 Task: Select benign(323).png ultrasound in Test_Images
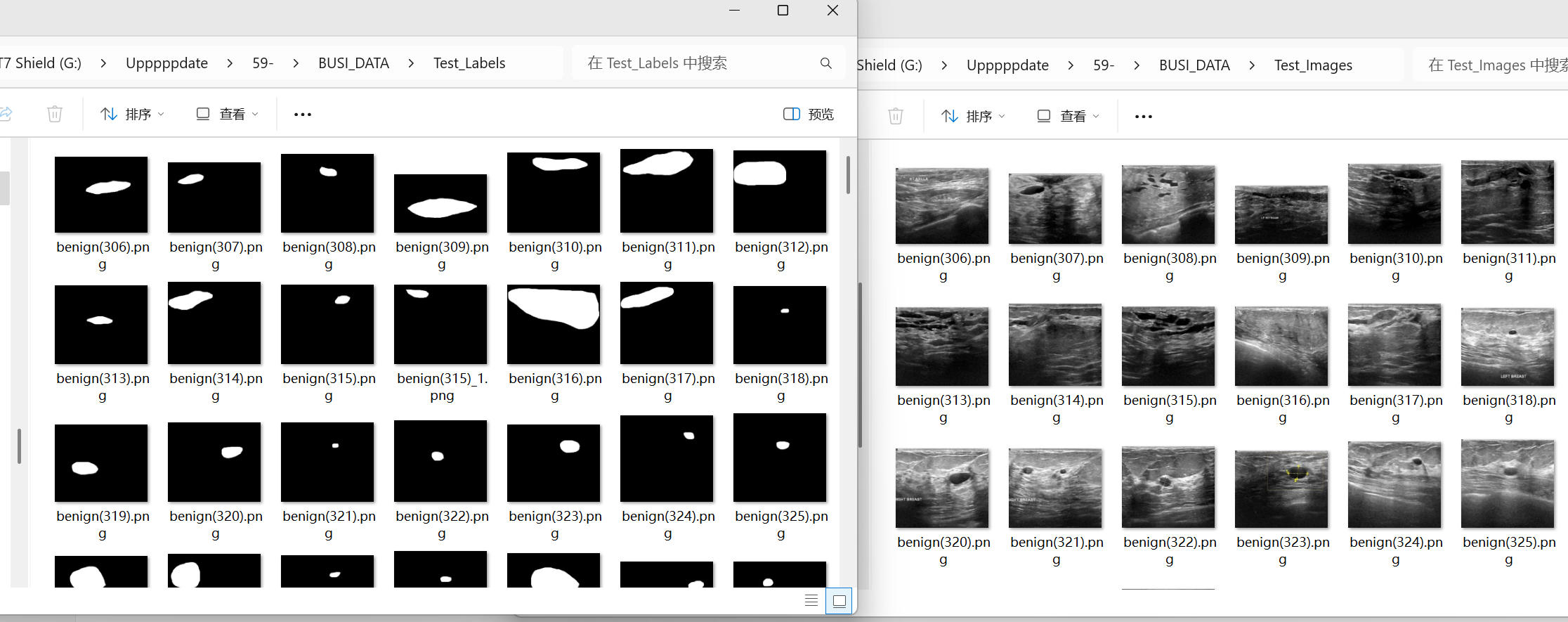1281,490
